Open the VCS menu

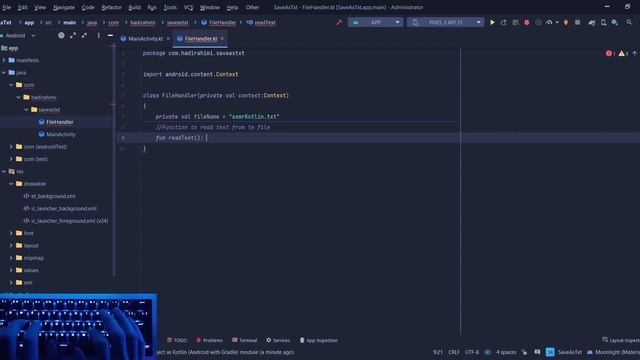pyautogui.click(x=188, y=7)
